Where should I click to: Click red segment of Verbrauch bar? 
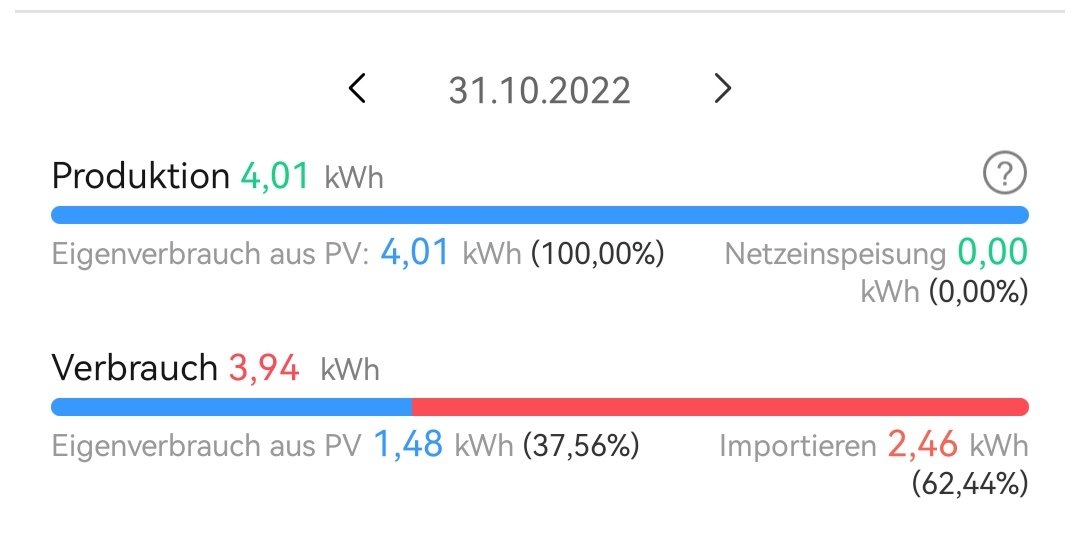720,407
